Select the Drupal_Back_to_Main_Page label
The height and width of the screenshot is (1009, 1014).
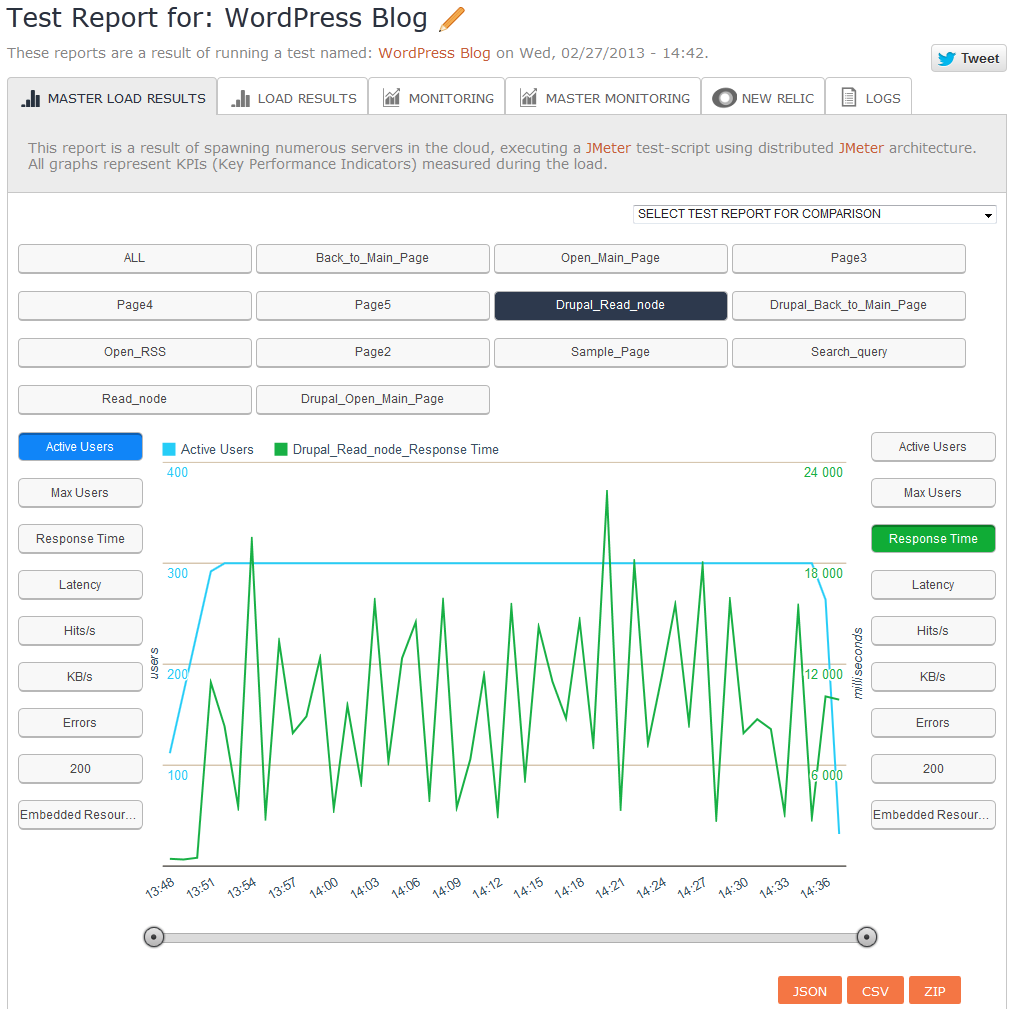(x=848, y=305)
